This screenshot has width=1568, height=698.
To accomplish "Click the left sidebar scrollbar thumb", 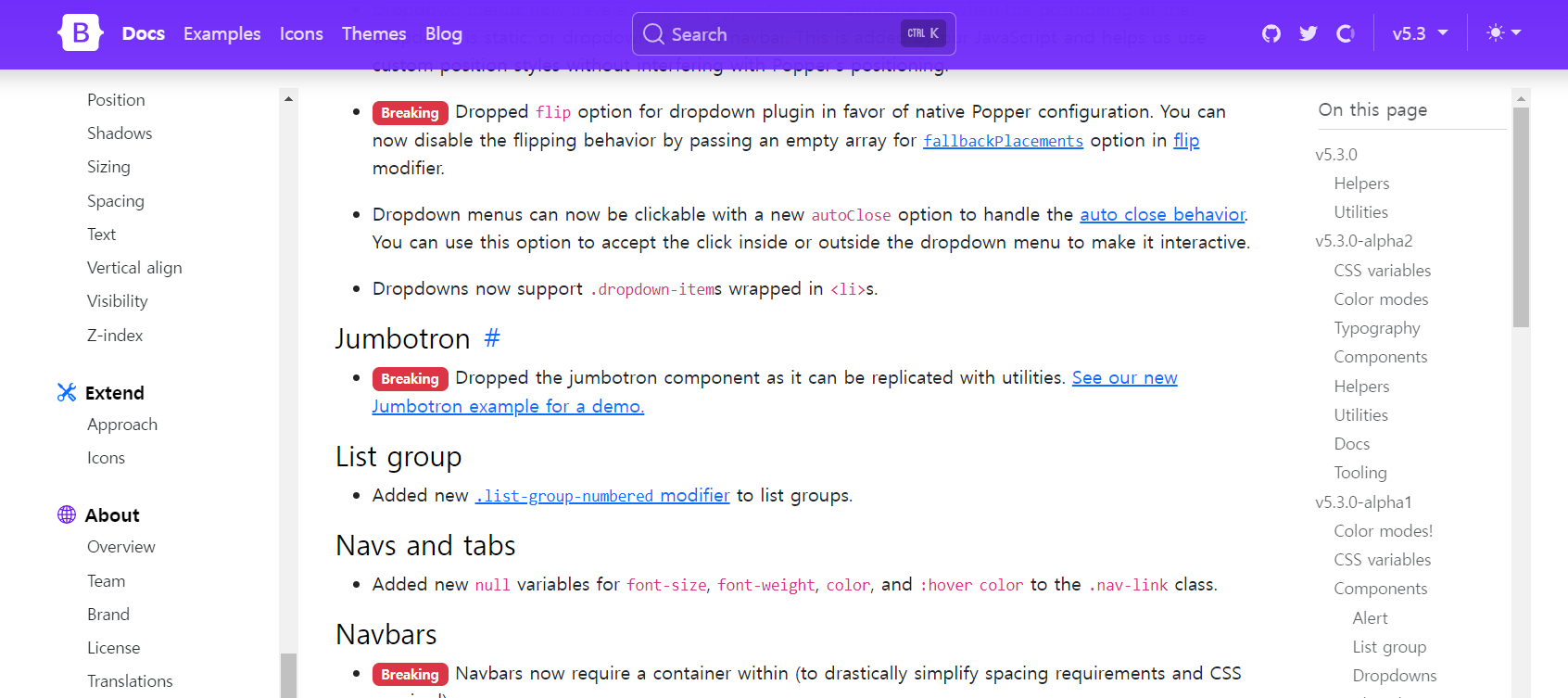I will point(288,676).
